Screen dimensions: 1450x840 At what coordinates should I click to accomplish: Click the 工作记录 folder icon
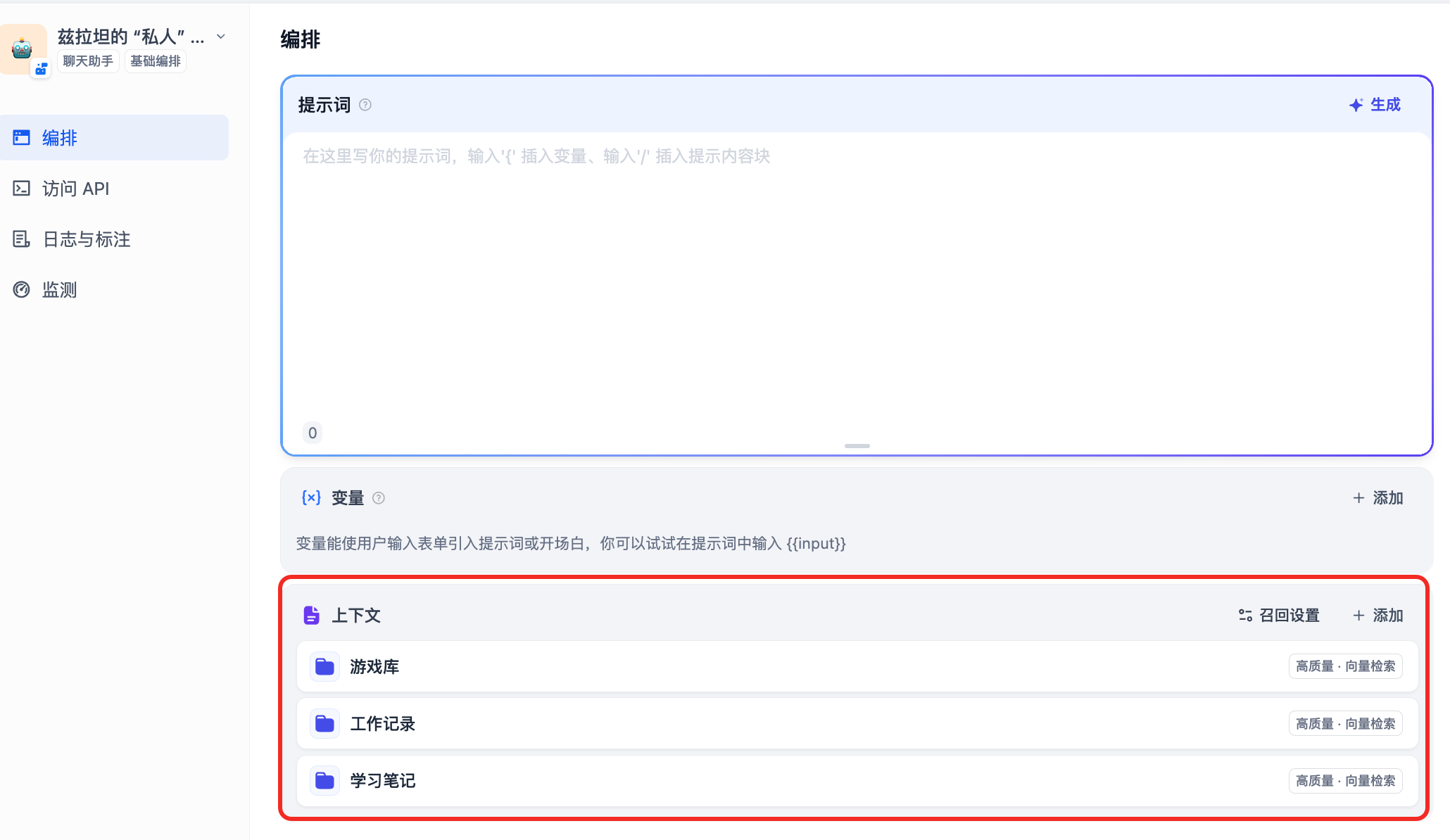click(324, 724)
